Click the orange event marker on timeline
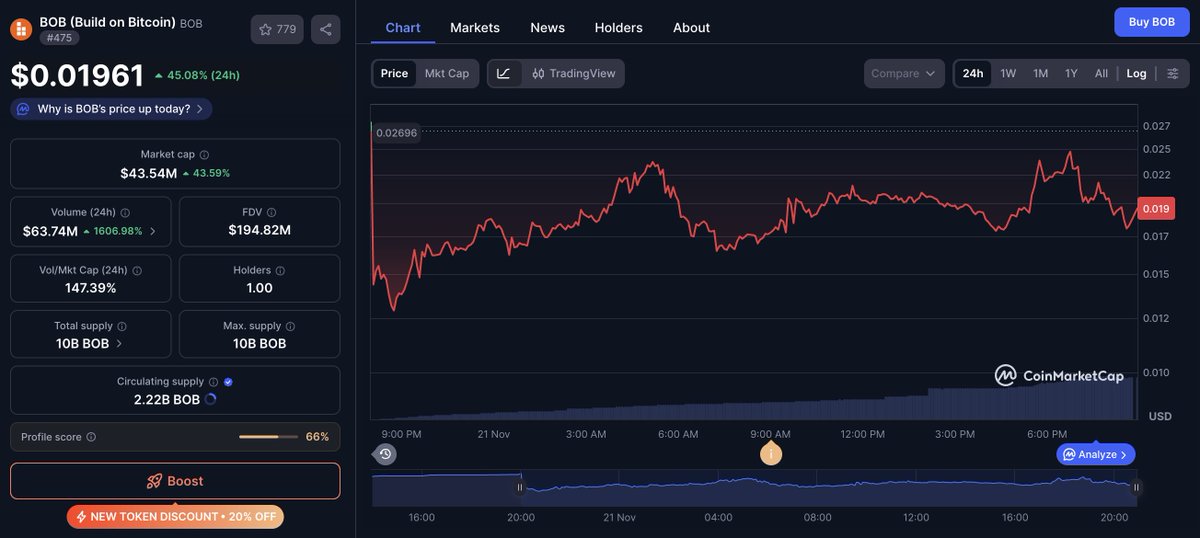Screen dimensions: 1200x538 pyautogui.click(x=770, y=454)
